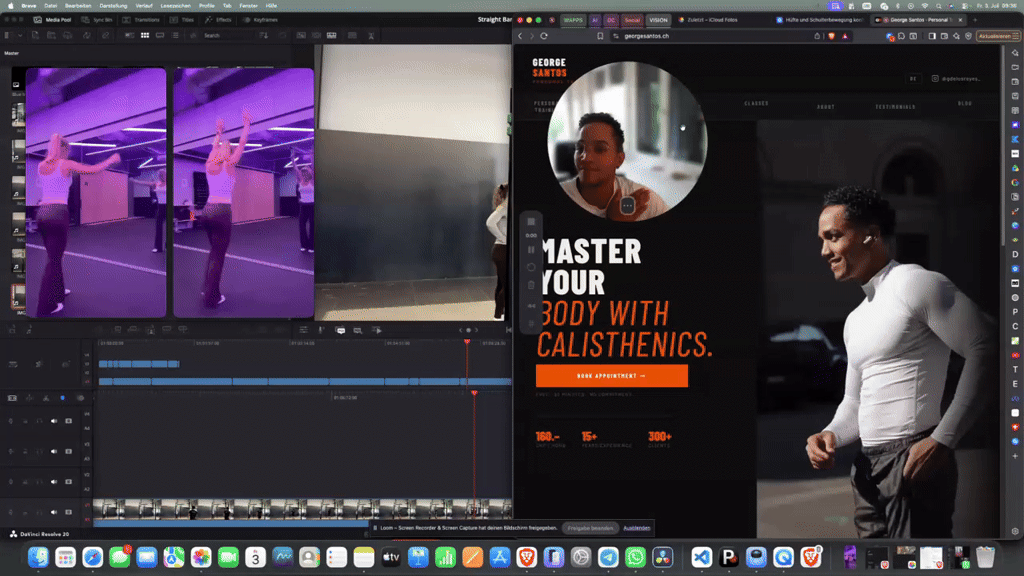
Task: Reload the georgesantos.ch page
Action: tap(544, 36)
